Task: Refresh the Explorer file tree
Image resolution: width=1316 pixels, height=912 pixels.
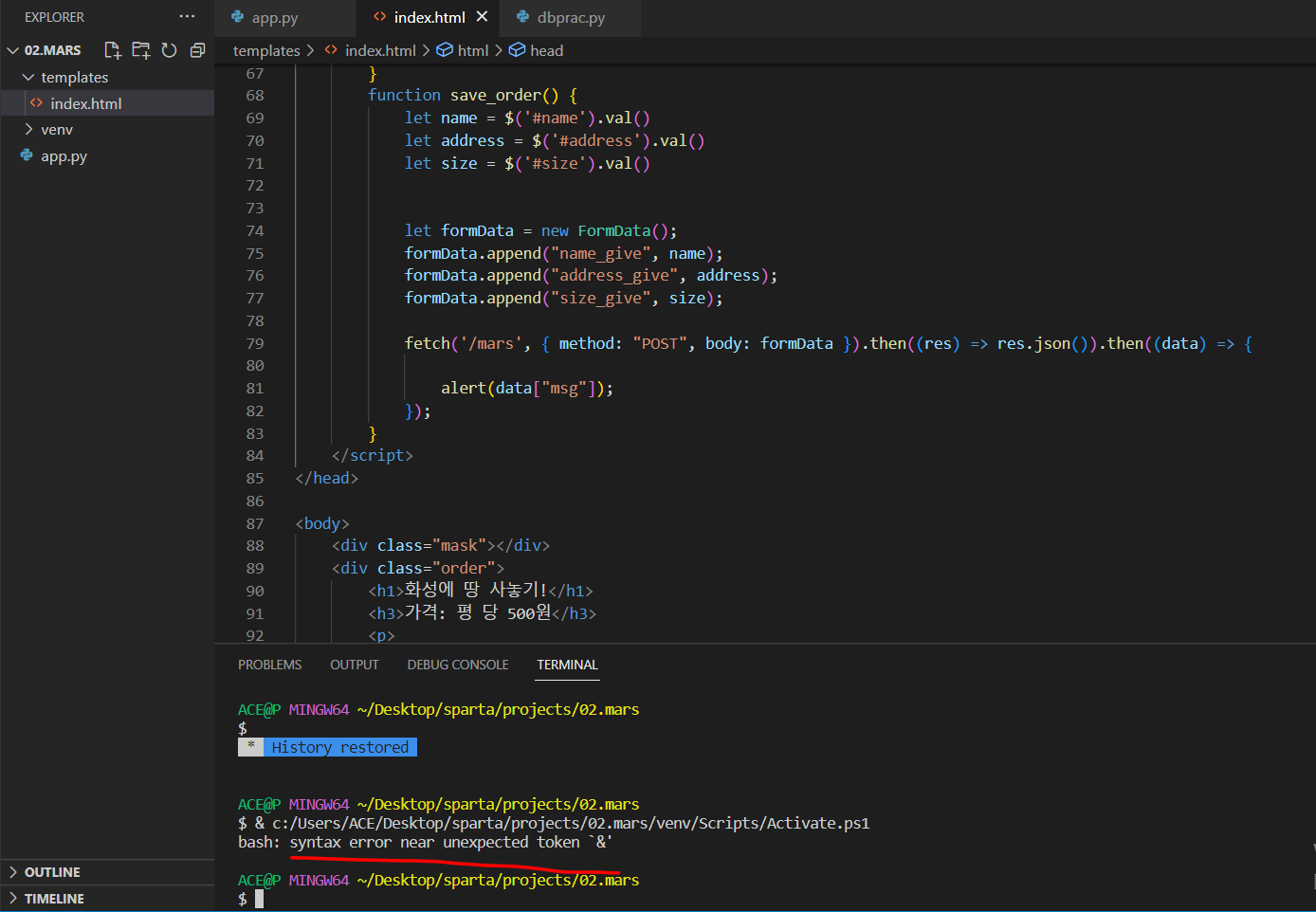Action: click(x=169, y=50)
